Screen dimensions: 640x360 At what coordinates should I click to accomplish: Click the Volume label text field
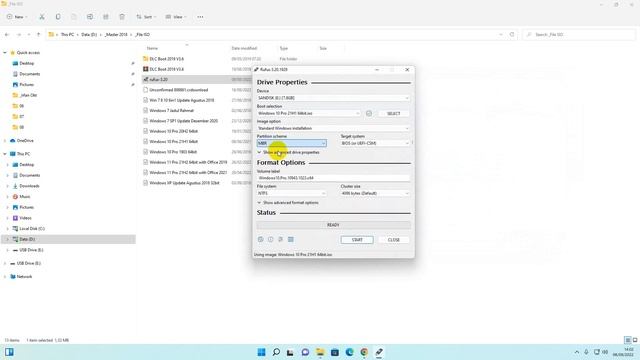click(x=333, y=178)
